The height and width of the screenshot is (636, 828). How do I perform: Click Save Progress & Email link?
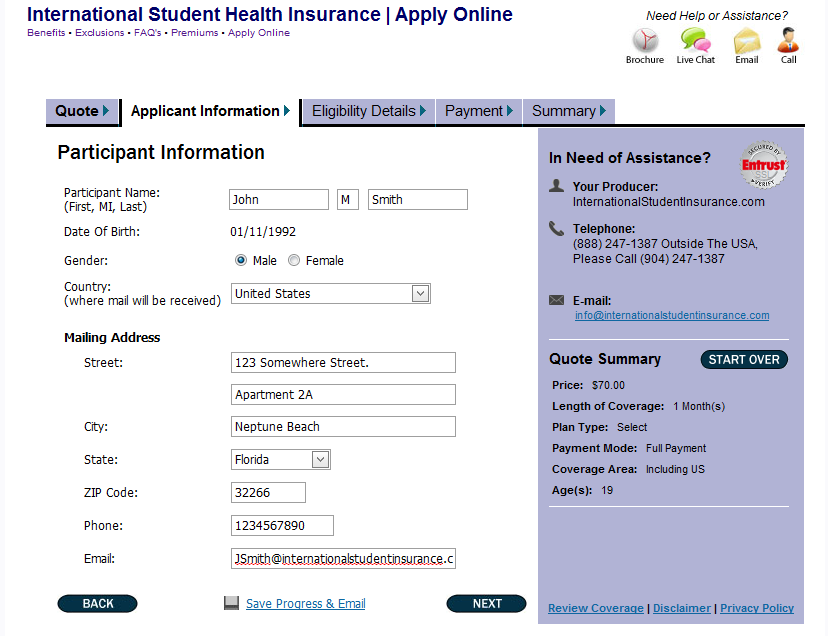pos(306,603)
